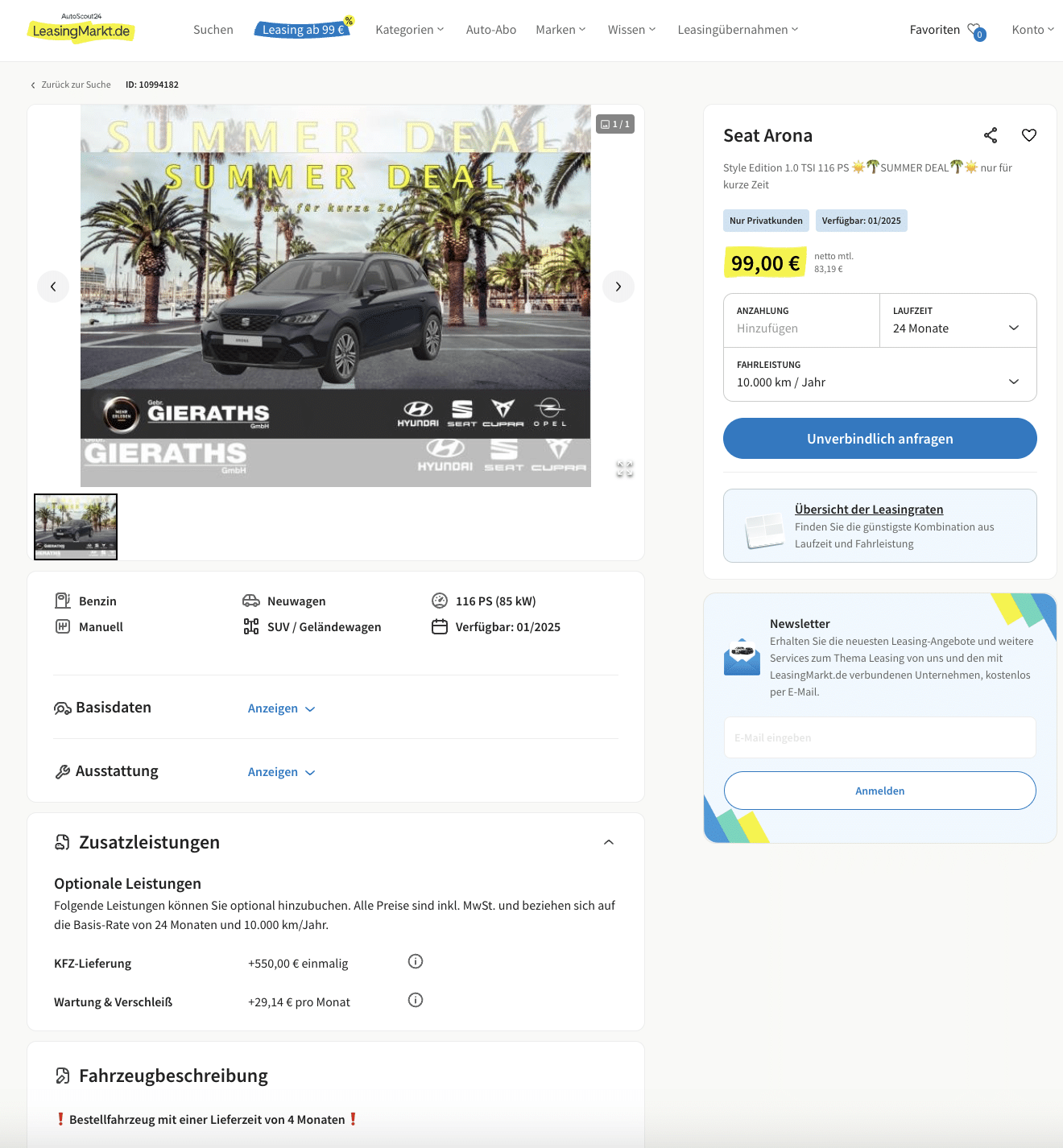Click the SUV / Geländewagen category icon
1063x1148 pixels.
click(x=251, y=626)
